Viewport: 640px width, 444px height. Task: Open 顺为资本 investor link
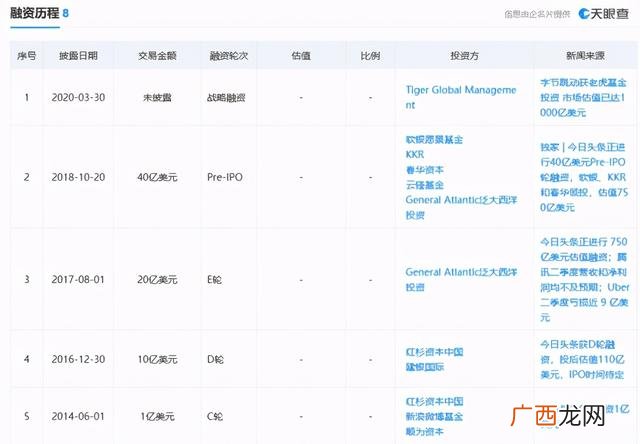tap(424, 431)
